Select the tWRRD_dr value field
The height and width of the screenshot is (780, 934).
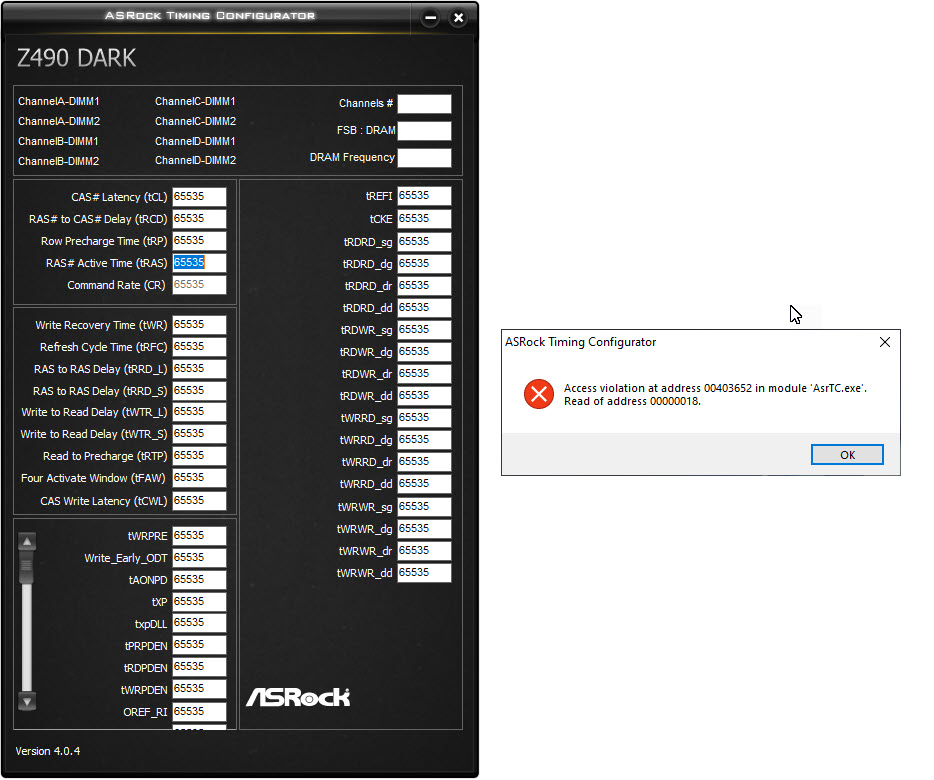[424, 462]
